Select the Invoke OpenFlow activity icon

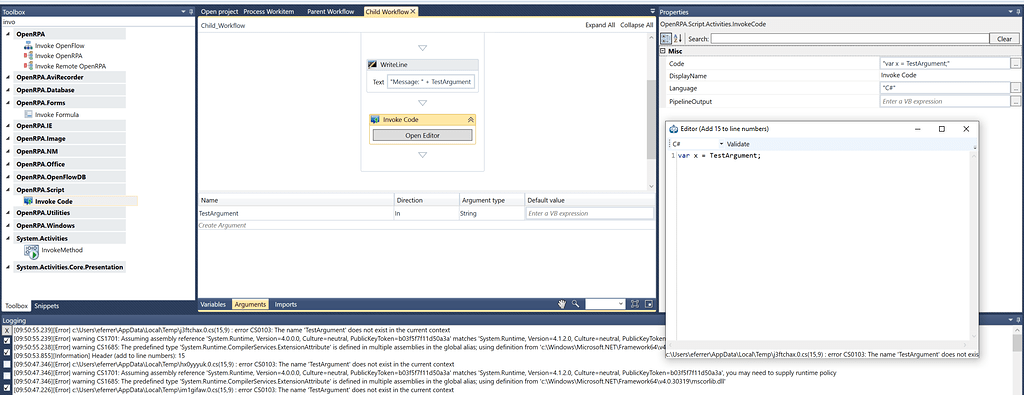[28, 46]
